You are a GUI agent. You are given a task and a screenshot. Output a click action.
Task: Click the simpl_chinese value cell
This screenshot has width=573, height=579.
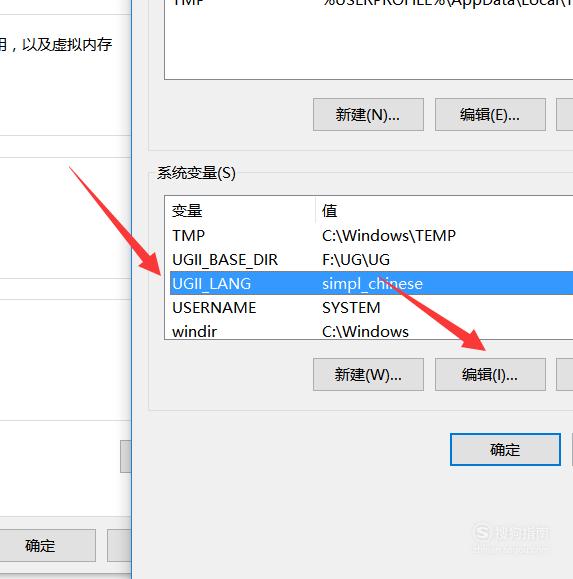[x=372, y=284]
